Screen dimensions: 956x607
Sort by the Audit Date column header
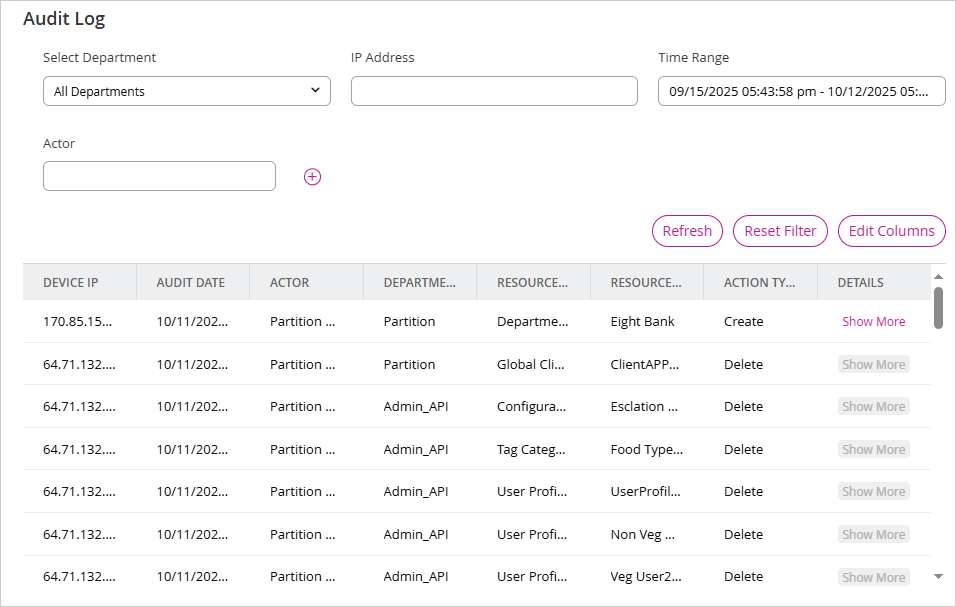(x=191, y=283)
